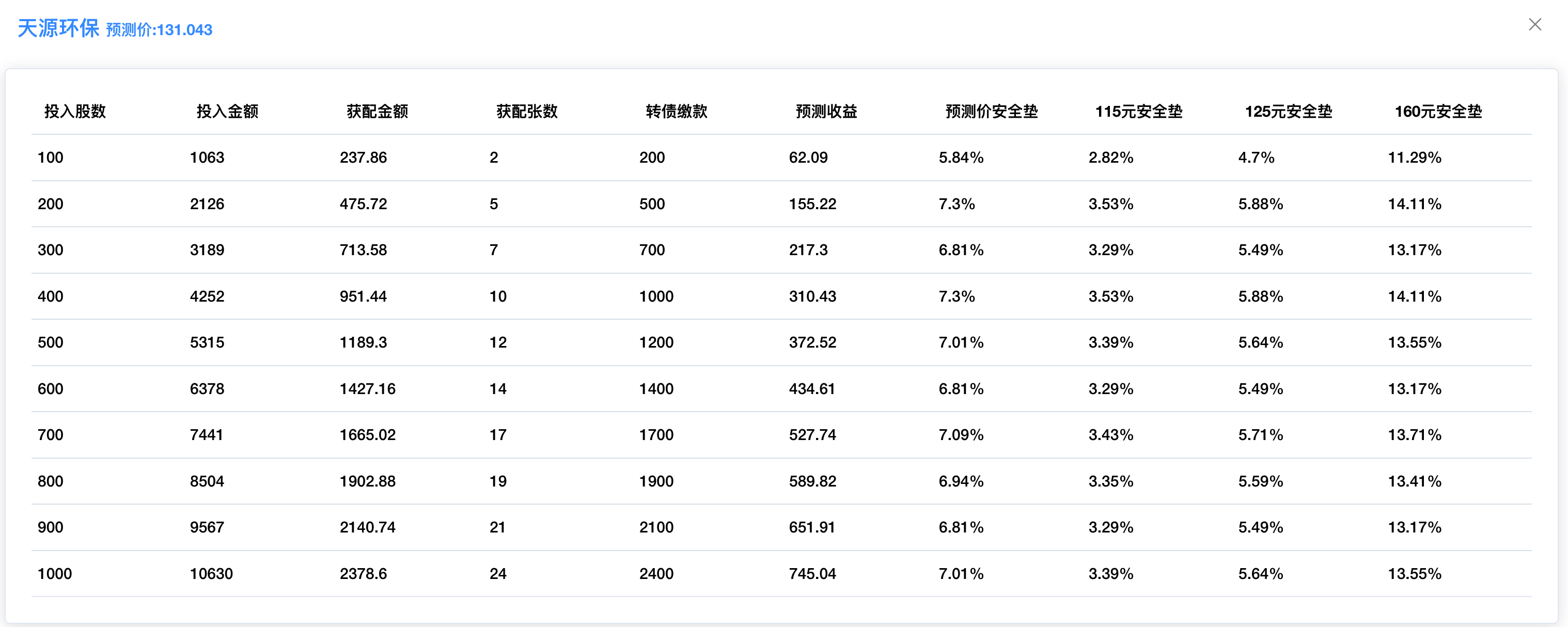Close the 天源环保 dialog
Viewport: 1568px width, 627px height.
coord(1534,24)
